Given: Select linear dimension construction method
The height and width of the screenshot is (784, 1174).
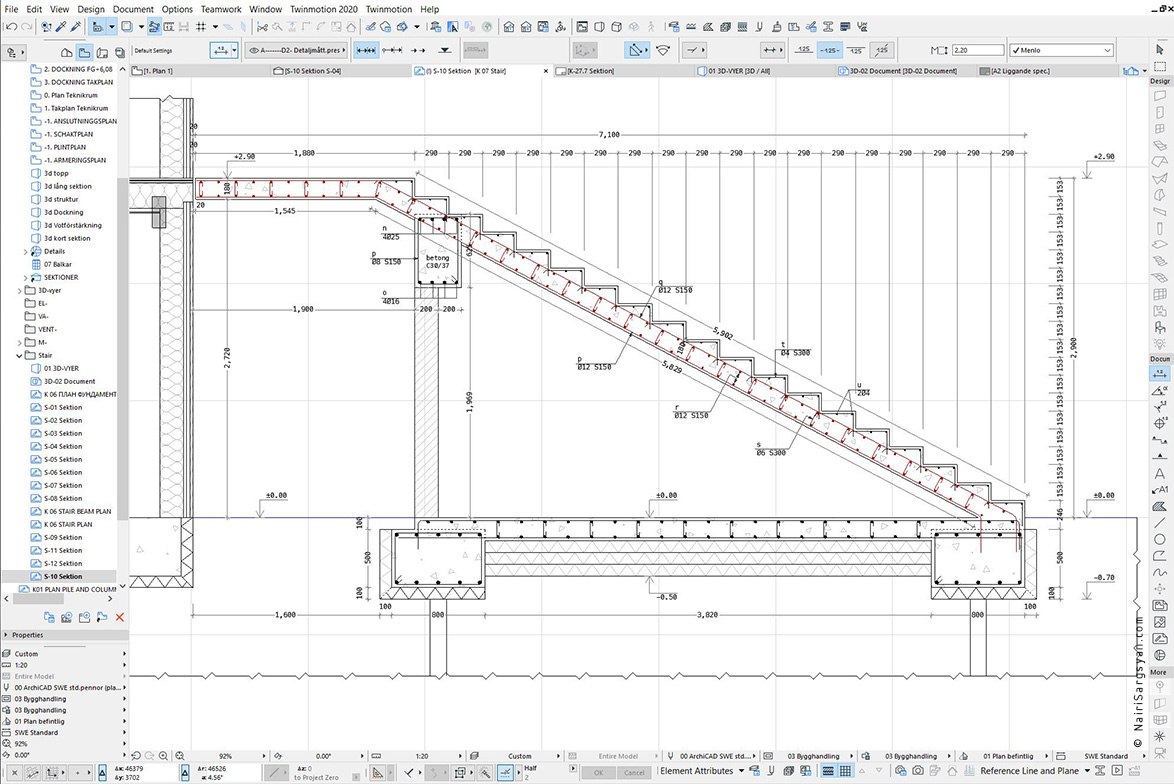Looking at the screenshot, I should coord(366,50).
